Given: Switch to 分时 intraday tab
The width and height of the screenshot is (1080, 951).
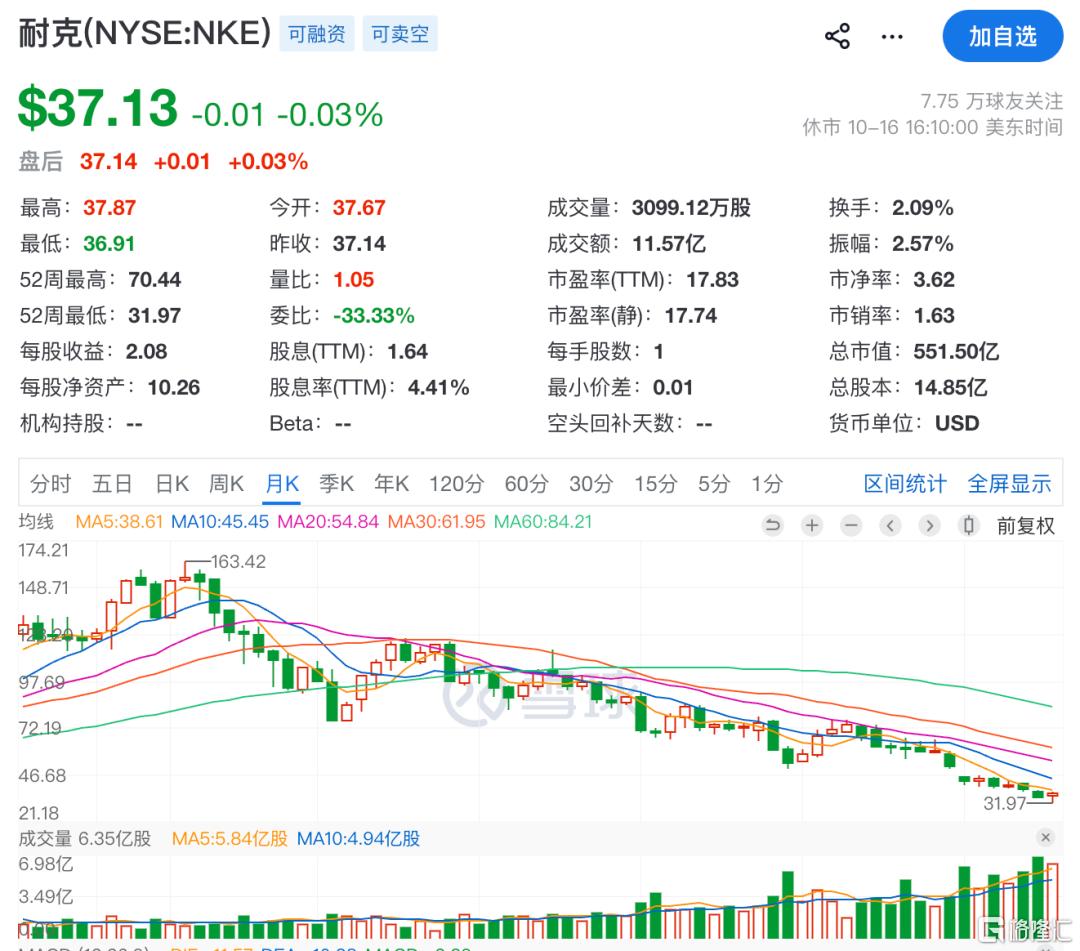Looking at the screenshot, I should click(x=50, y=484).
